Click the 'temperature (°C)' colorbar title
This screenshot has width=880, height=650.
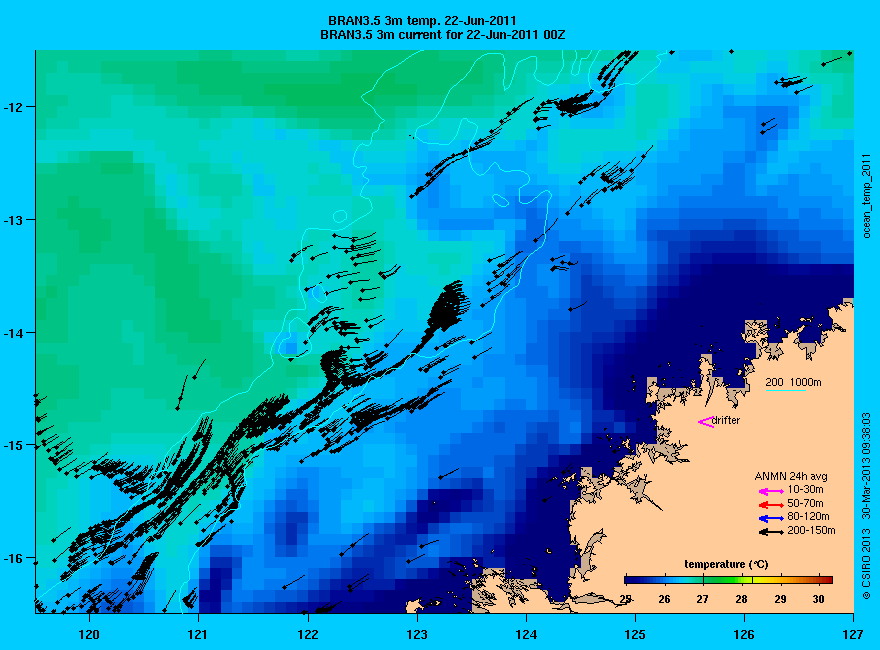[726, 564]
